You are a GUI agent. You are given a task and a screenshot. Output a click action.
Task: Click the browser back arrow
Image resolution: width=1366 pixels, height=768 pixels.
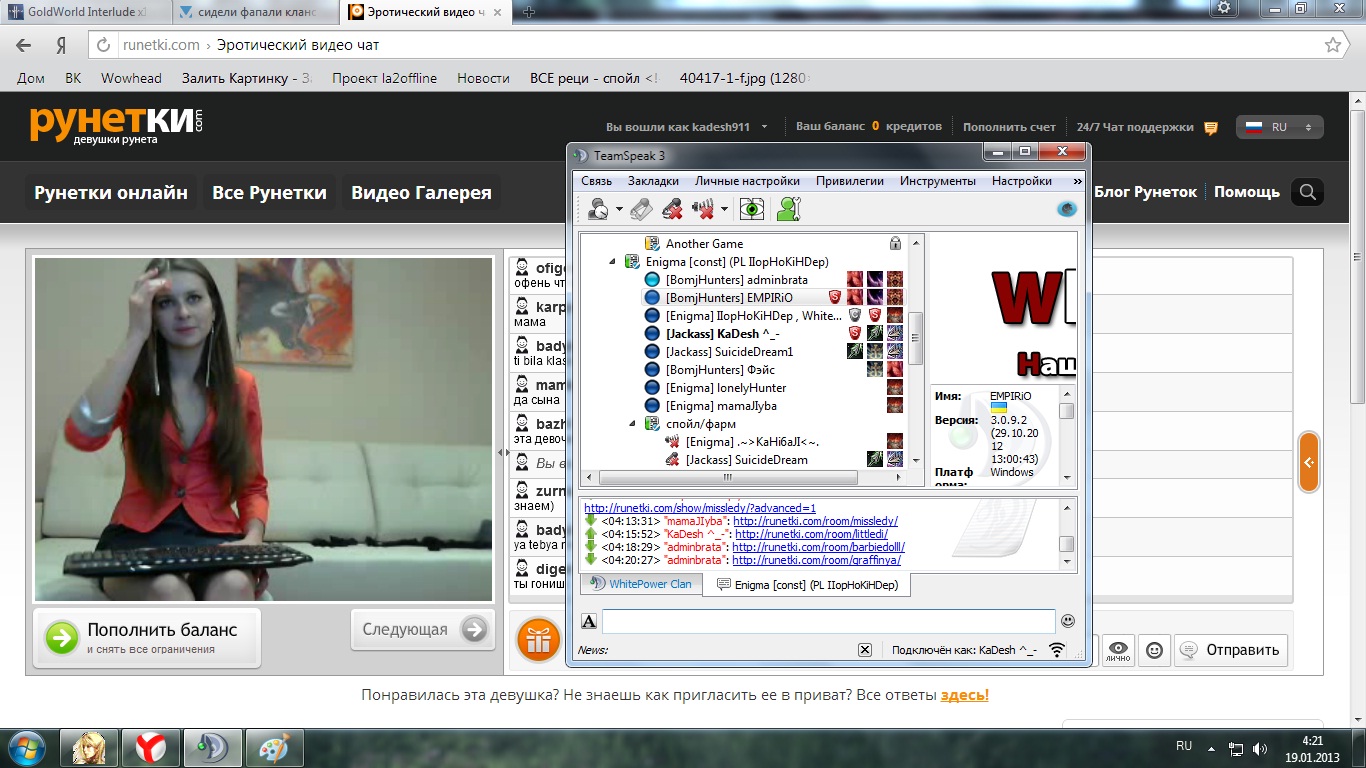[24, 45]
